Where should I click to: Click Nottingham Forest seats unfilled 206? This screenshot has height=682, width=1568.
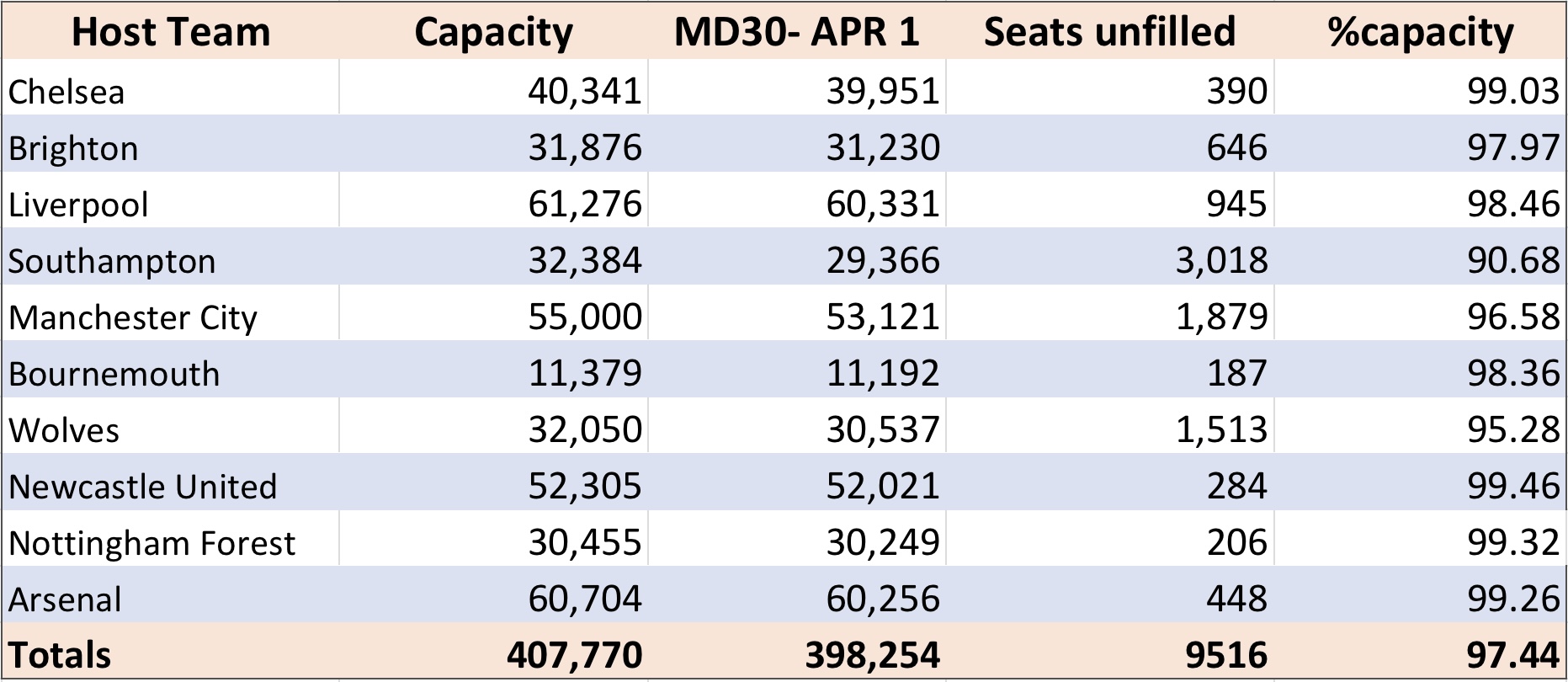tap(1237, 543)
